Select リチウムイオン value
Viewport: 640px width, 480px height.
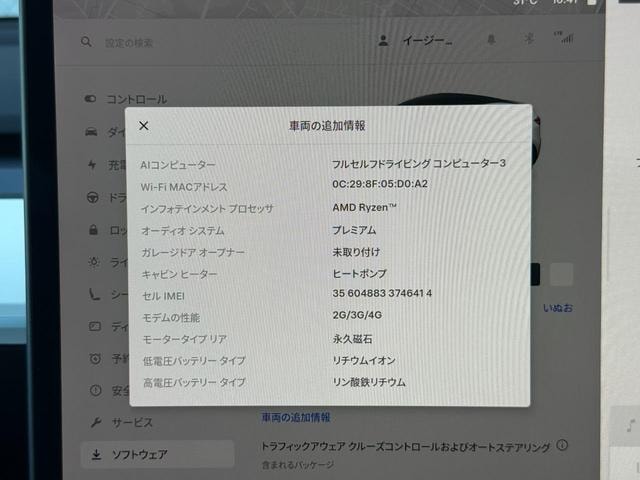pyautogui.click(x=364, y=360)
